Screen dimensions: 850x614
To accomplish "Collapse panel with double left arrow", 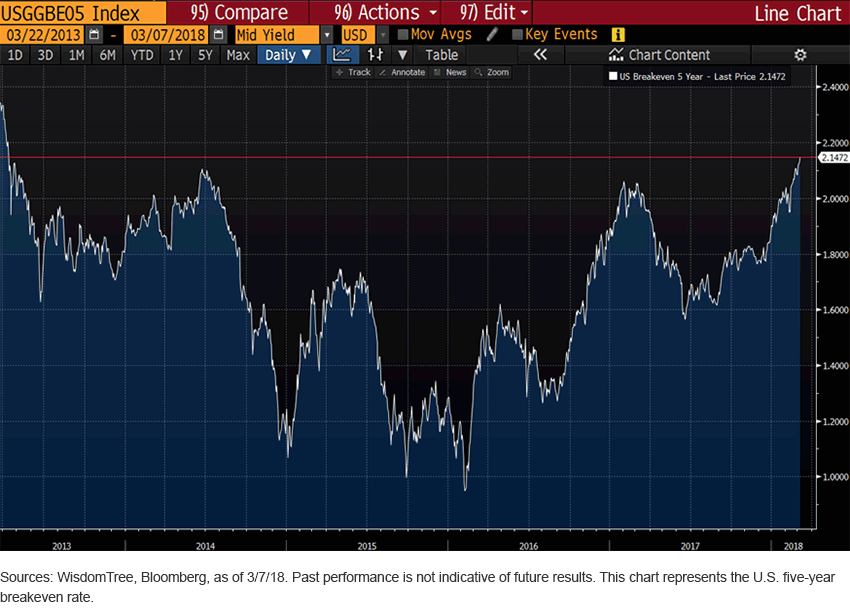I will (x=540, y=55).
